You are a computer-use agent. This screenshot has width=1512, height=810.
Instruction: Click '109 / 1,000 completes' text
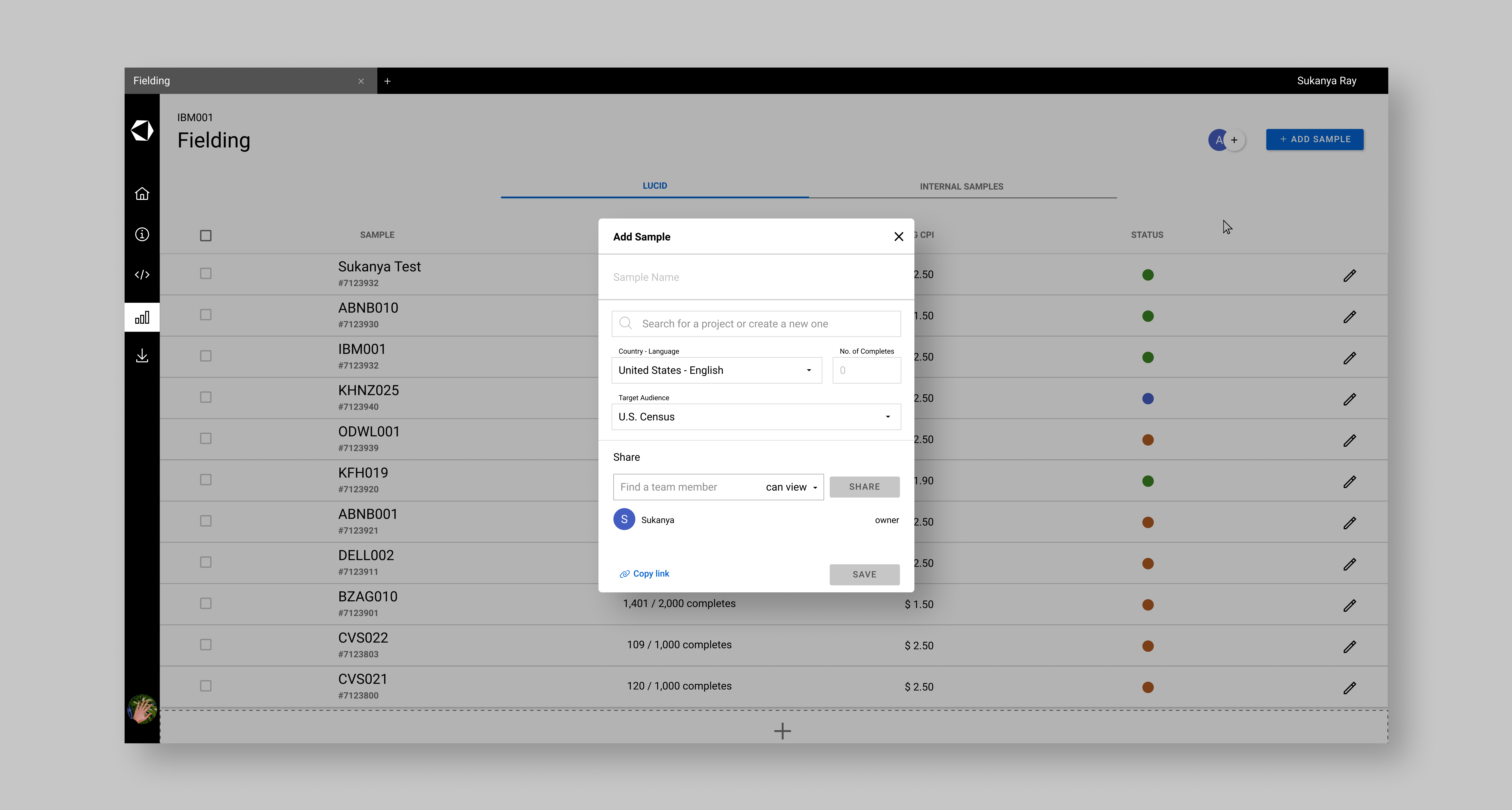point(679,645)
